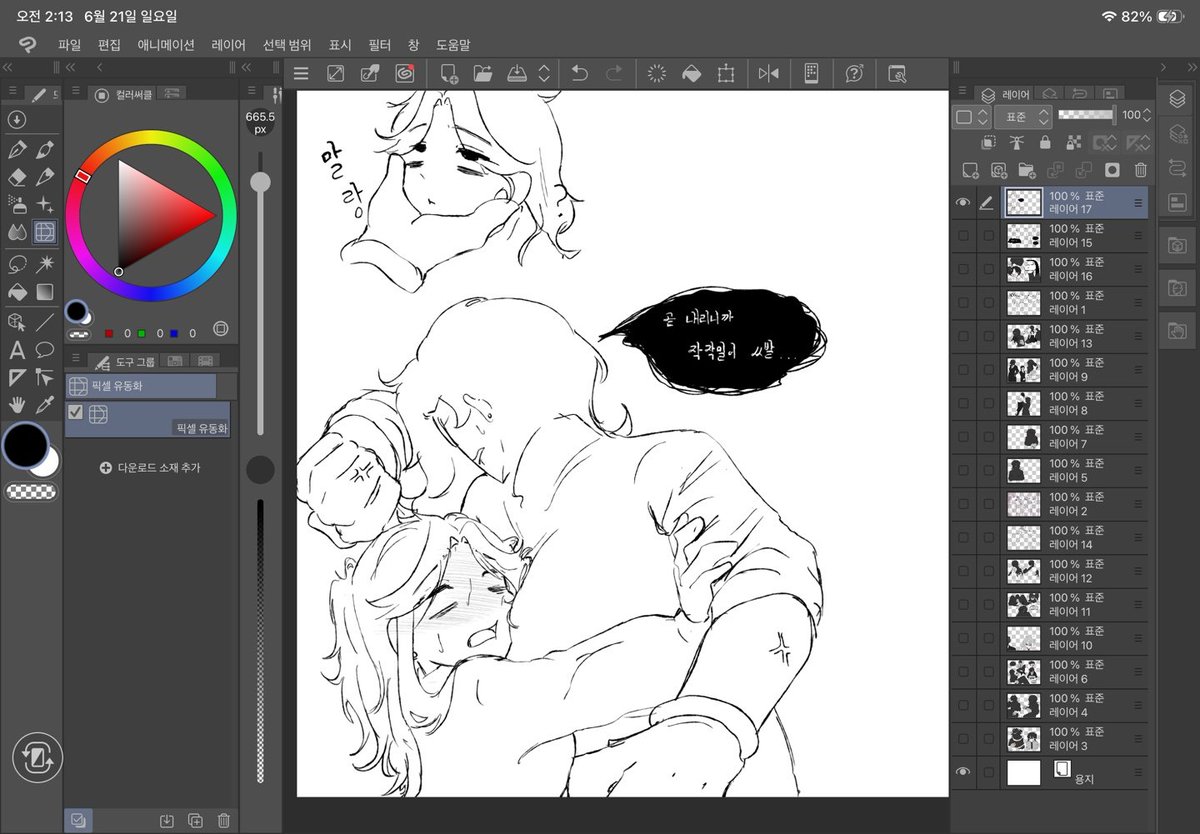Click 다운로드 소재 추가 button
This screenshot has height=834, width=1200.
click(150, 467)
